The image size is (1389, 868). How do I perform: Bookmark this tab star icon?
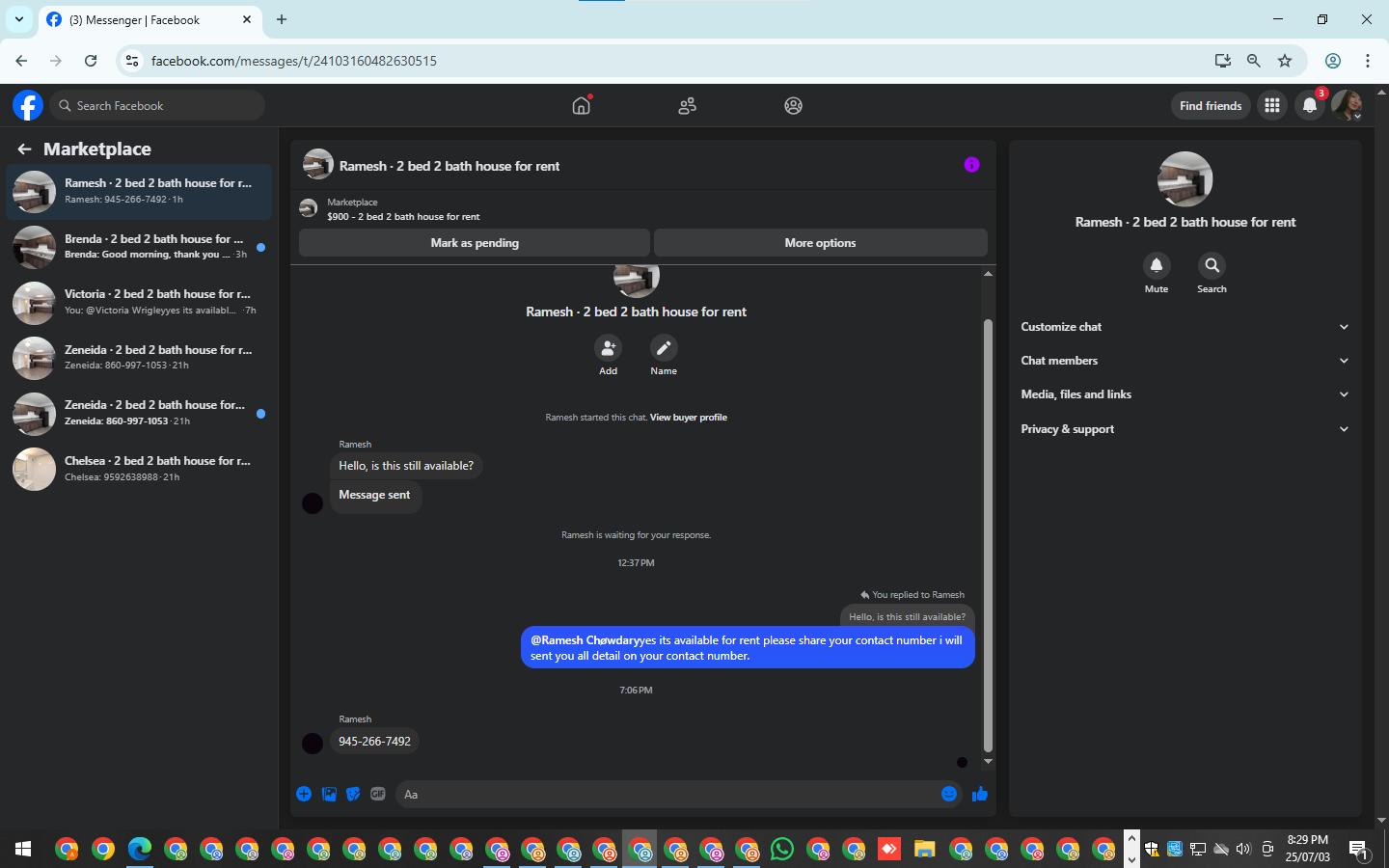click(x=1285, y=61)
